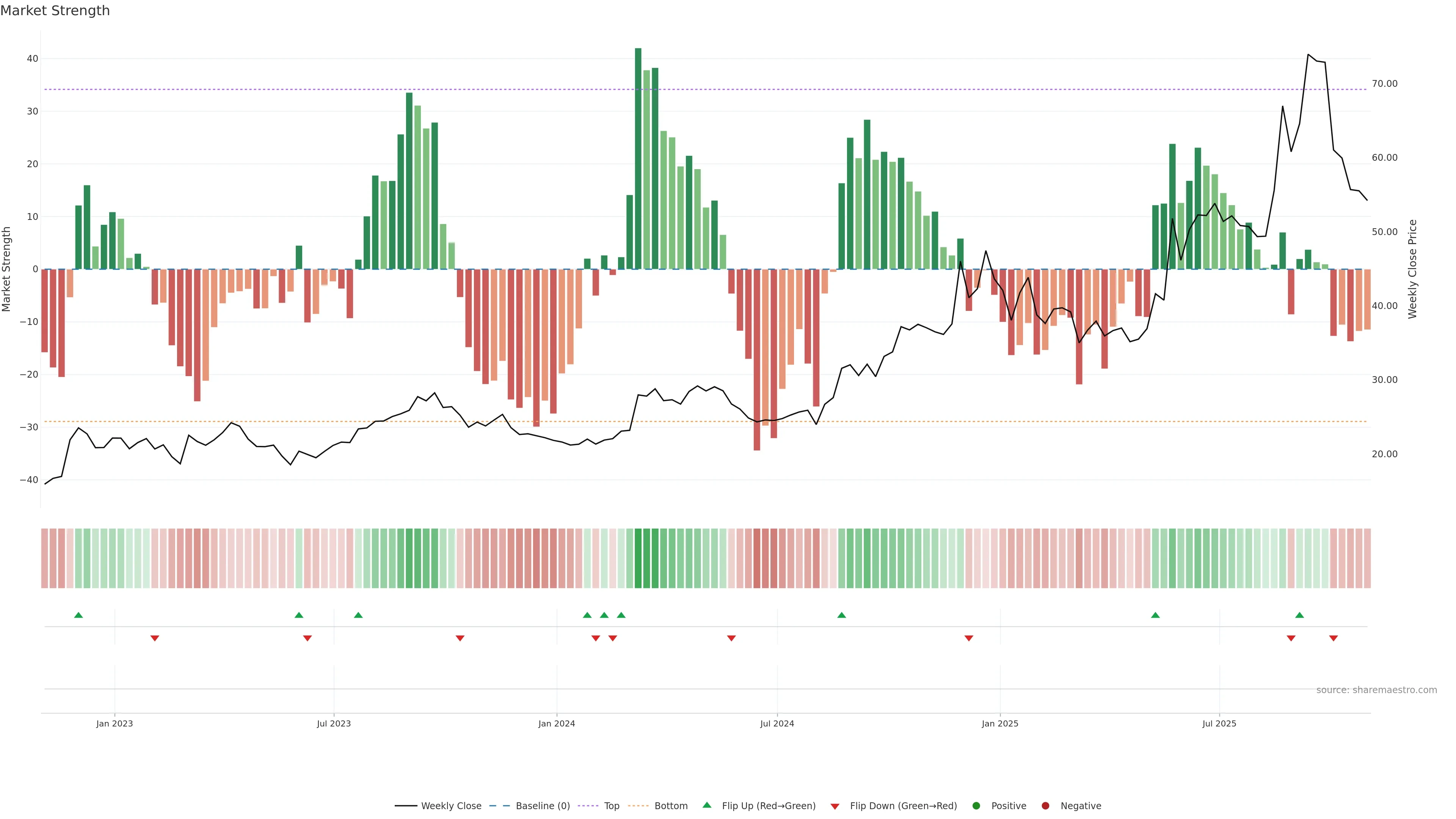
Task: Click the Flip Up triangle near May 2025
Action: [1155, 615]
